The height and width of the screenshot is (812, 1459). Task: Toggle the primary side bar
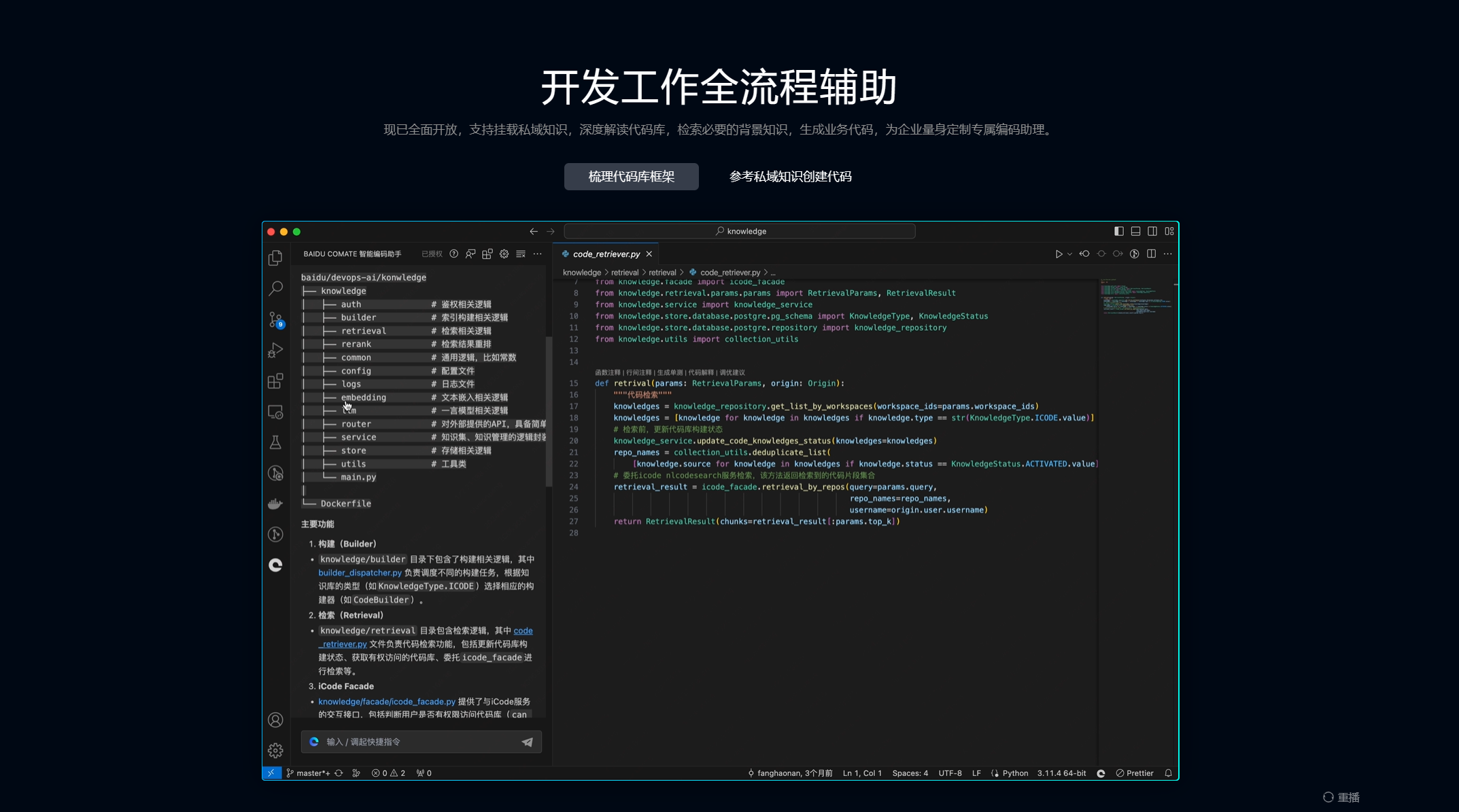pyautogui.click(x=1119, y=231)
